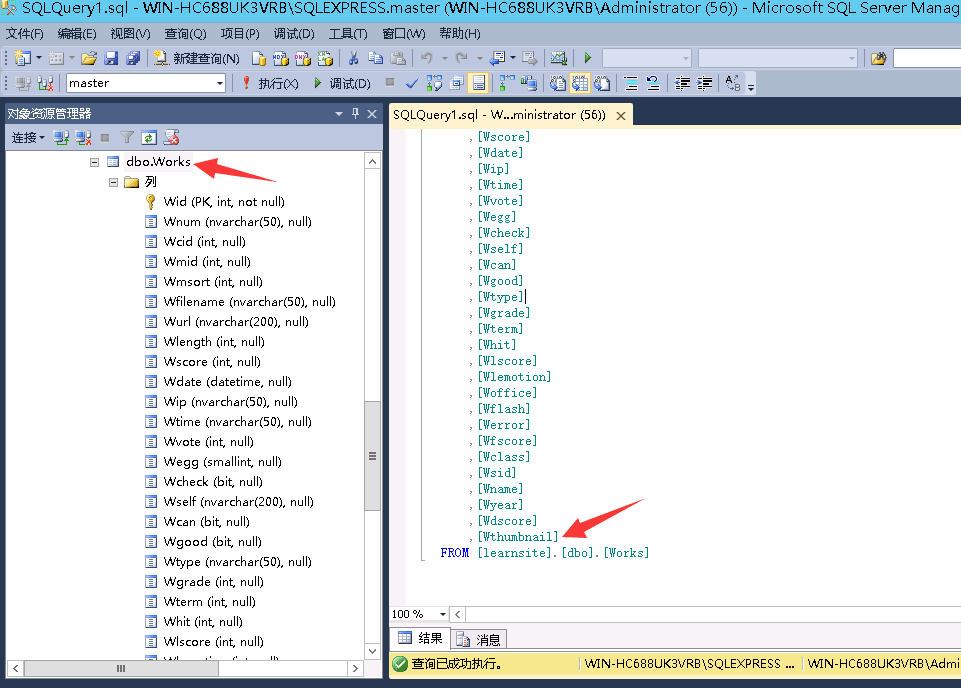Toggle Include Actual Execution Plan
This screenshot has width=961, height=688.
(x=507, y=83)
